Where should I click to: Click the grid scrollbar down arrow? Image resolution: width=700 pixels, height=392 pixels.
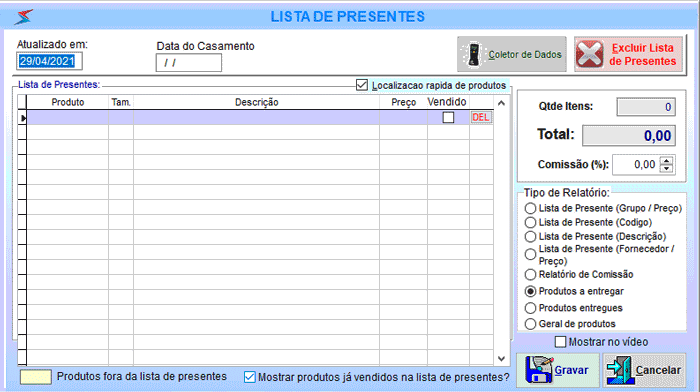click(501, 359)
